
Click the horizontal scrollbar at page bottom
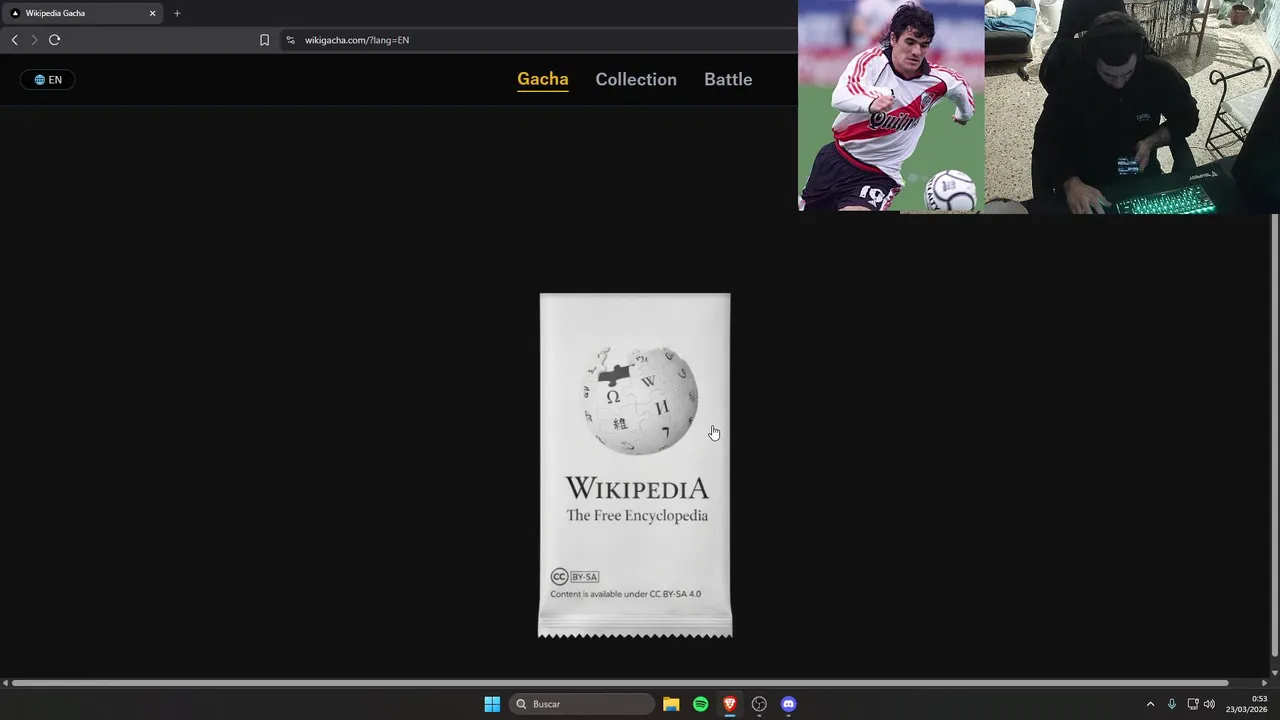620,683
